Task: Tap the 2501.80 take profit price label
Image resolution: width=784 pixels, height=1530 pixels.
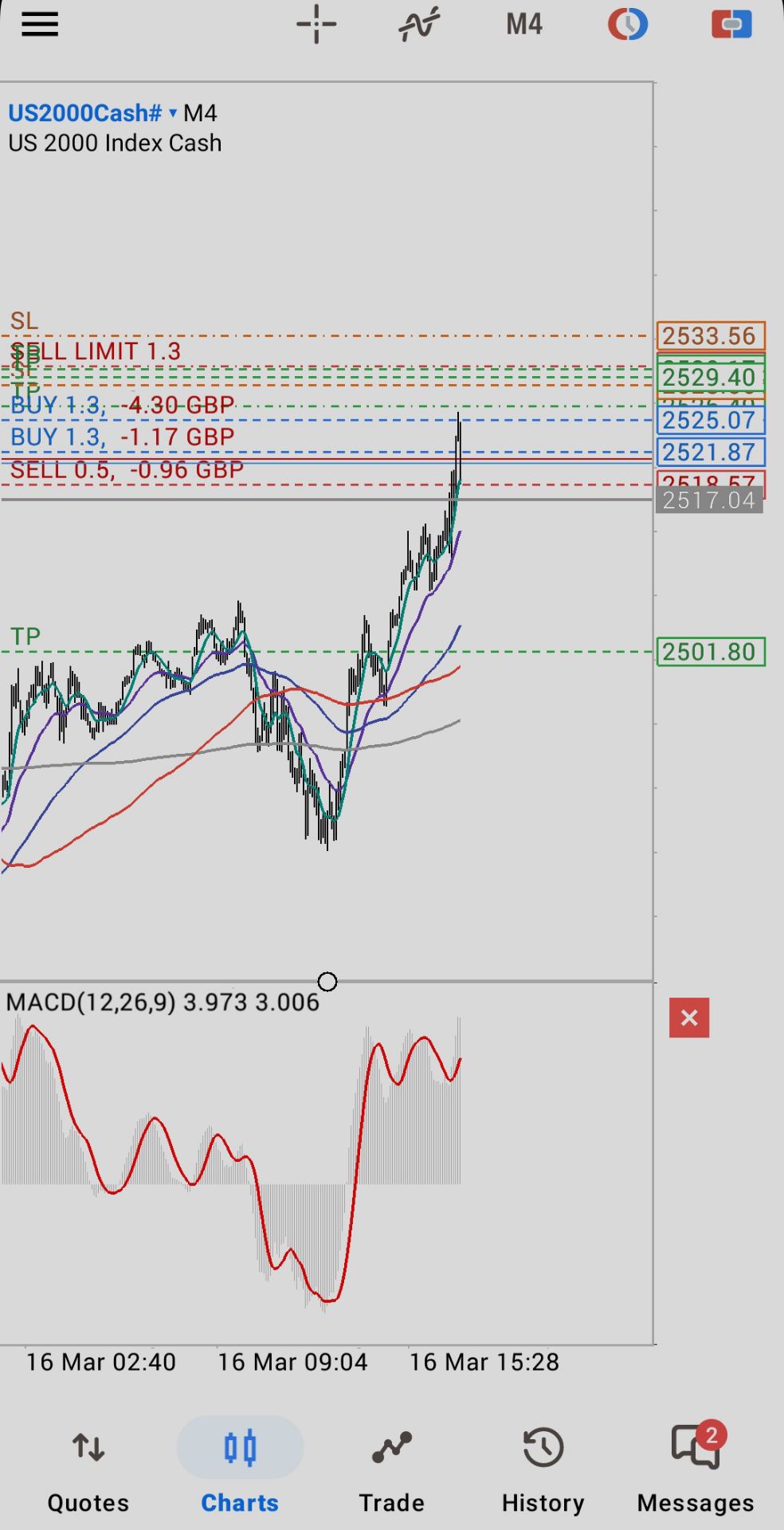Action: coord(710,652)
